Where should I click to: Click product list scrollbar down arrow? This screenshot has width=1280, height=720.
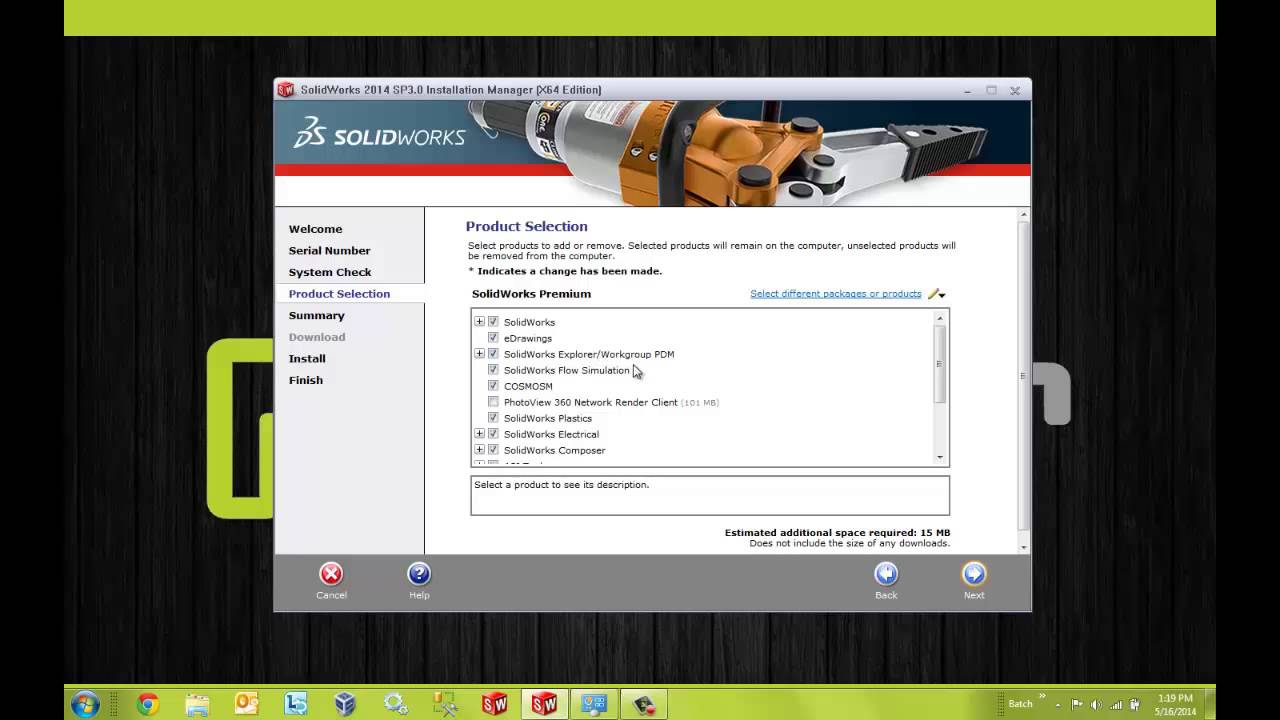pyautogui.click(x=940, y=457)
